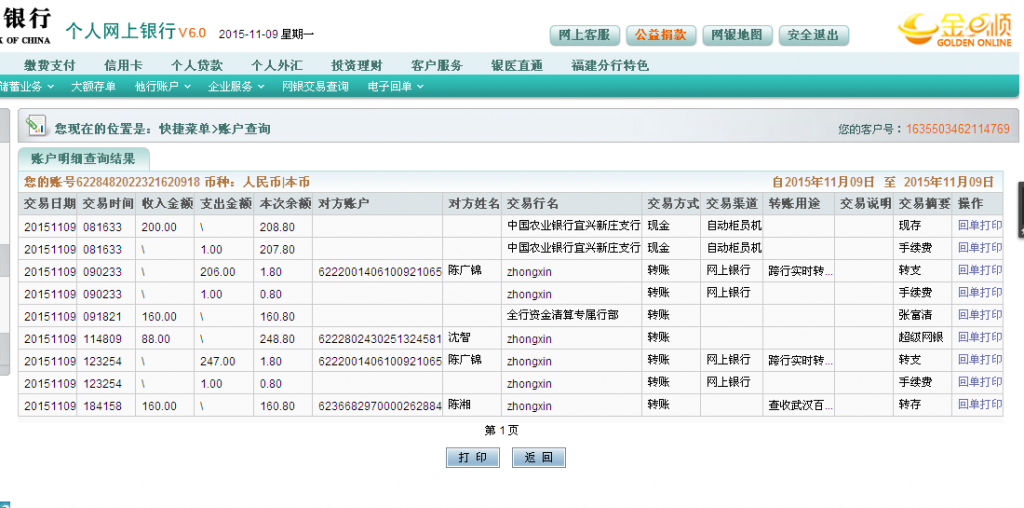Go to the 投资理财 menu
Viewport: 1024px width, 508px height.
click(356, 65)
